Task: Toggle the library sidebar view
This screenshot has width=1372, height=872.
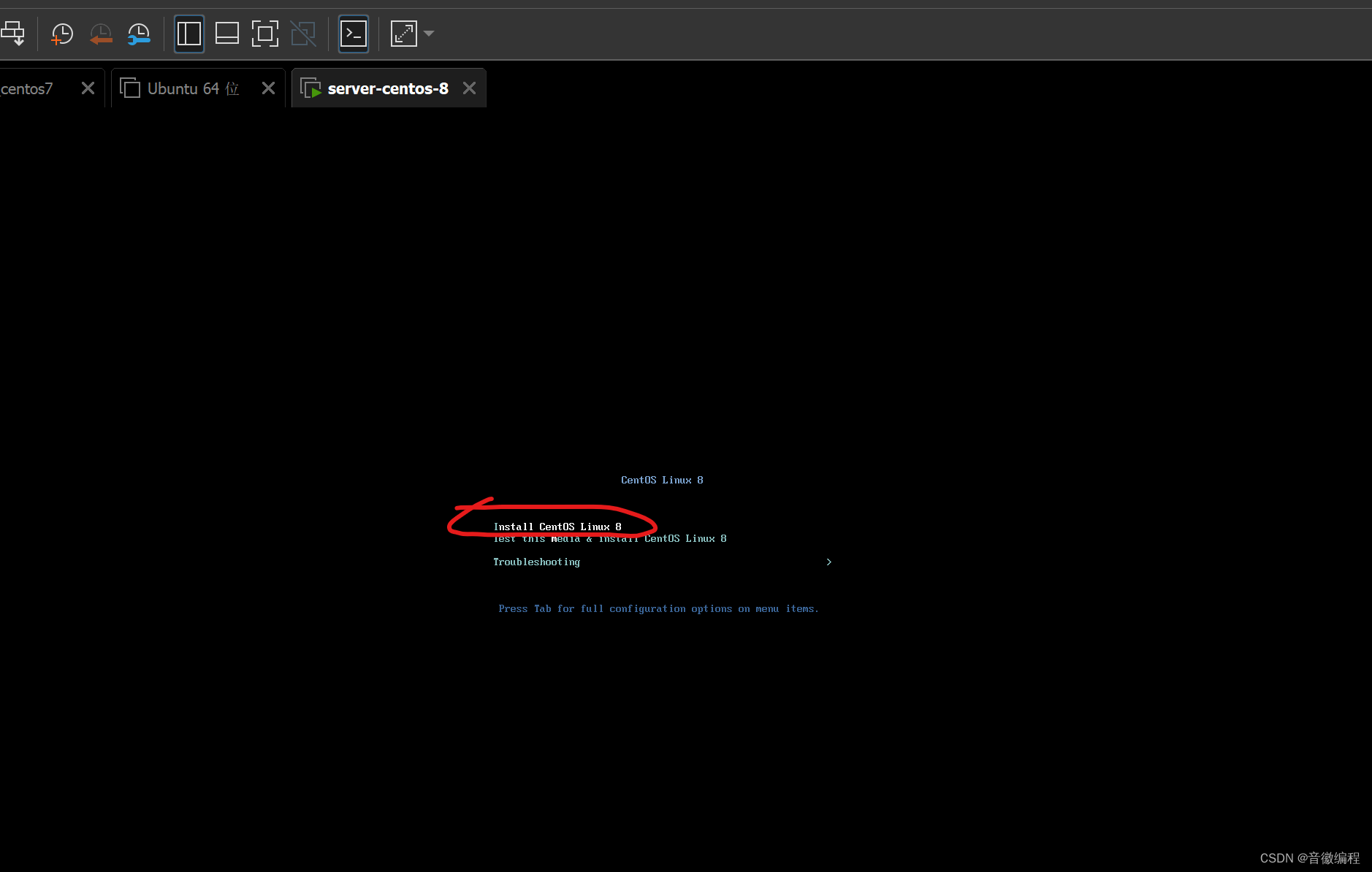Action: (189, 34)
